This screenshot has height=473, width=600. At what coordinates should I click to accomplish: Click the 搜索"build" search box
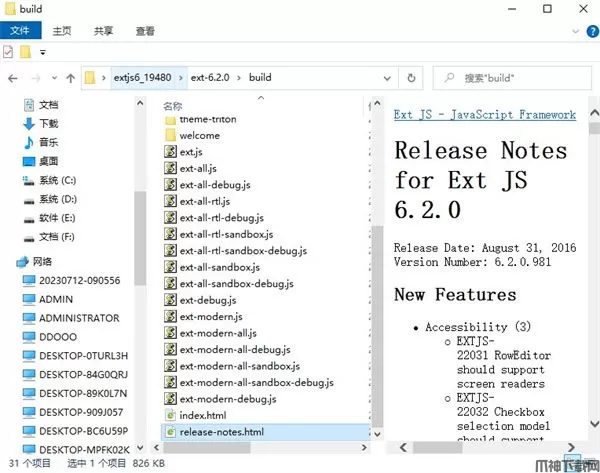(512, 78)
